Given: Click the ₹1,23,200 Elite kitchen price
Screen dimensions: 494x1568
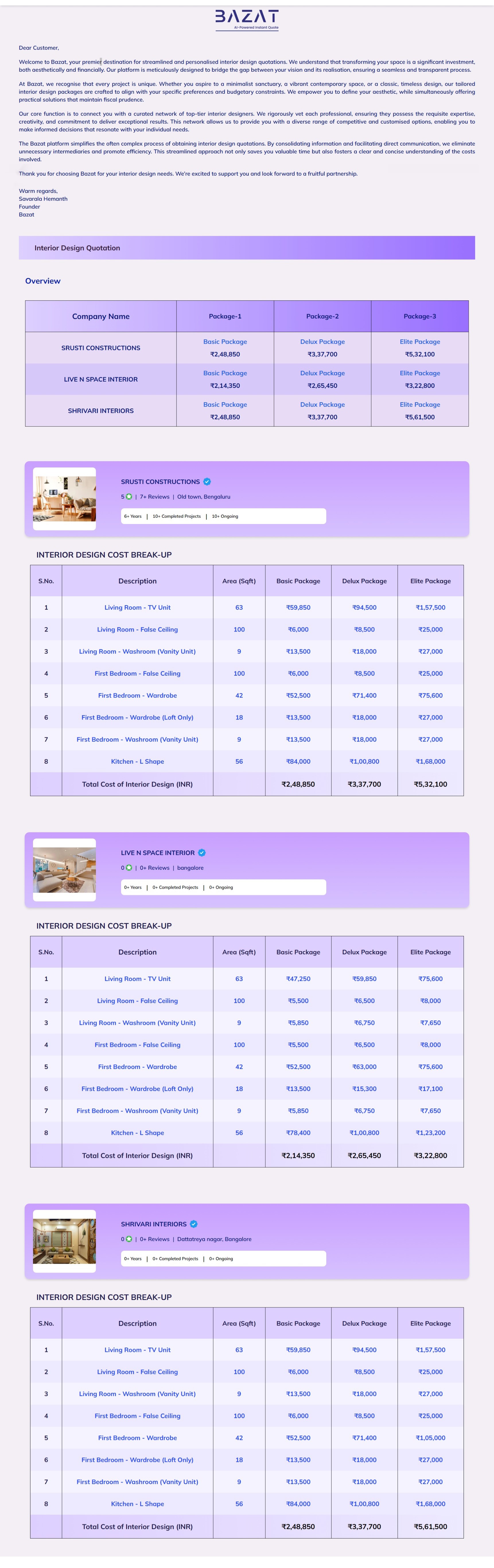Looking at the screenshot, I should 431,1133.
